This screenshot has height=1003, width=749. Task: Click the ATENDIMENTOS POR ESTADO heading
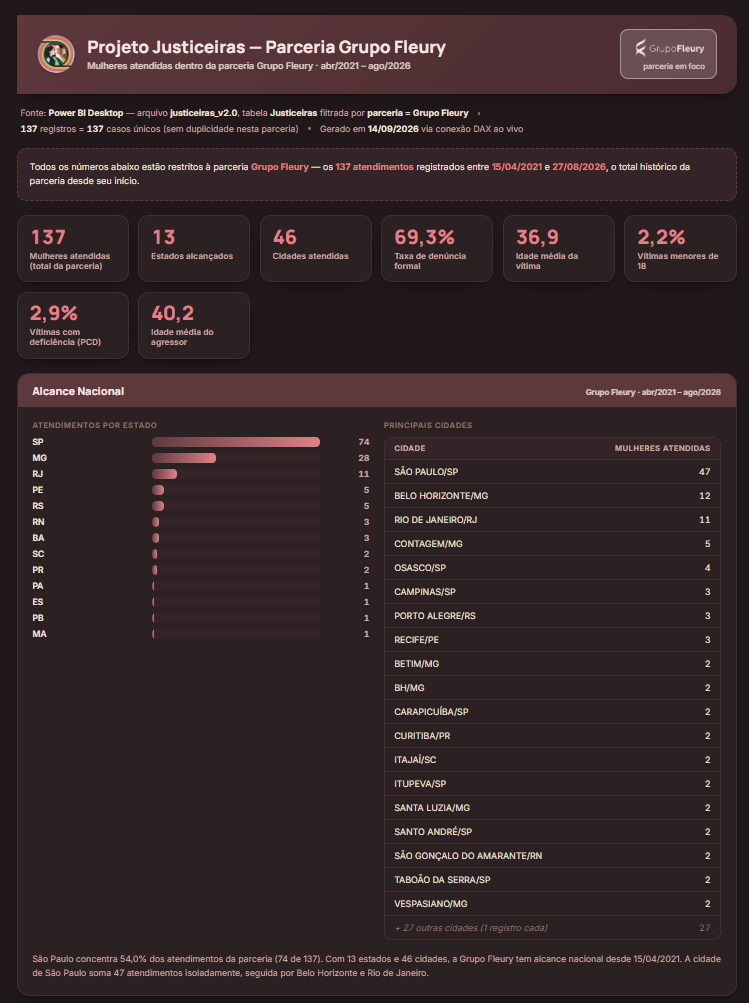95,425
